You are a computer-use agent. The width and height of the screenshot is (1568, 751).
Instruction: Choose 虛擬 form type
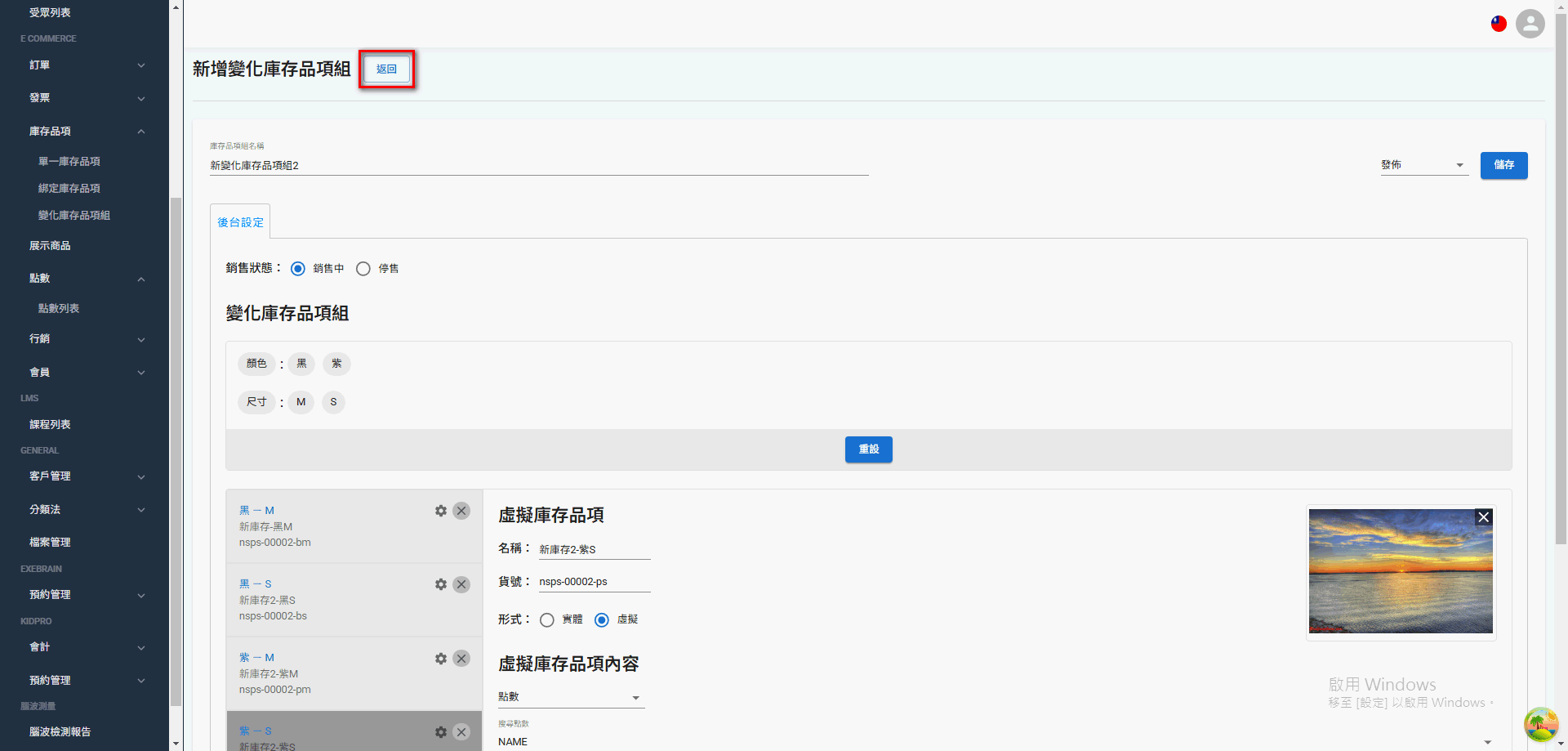[x=602, y=620]
